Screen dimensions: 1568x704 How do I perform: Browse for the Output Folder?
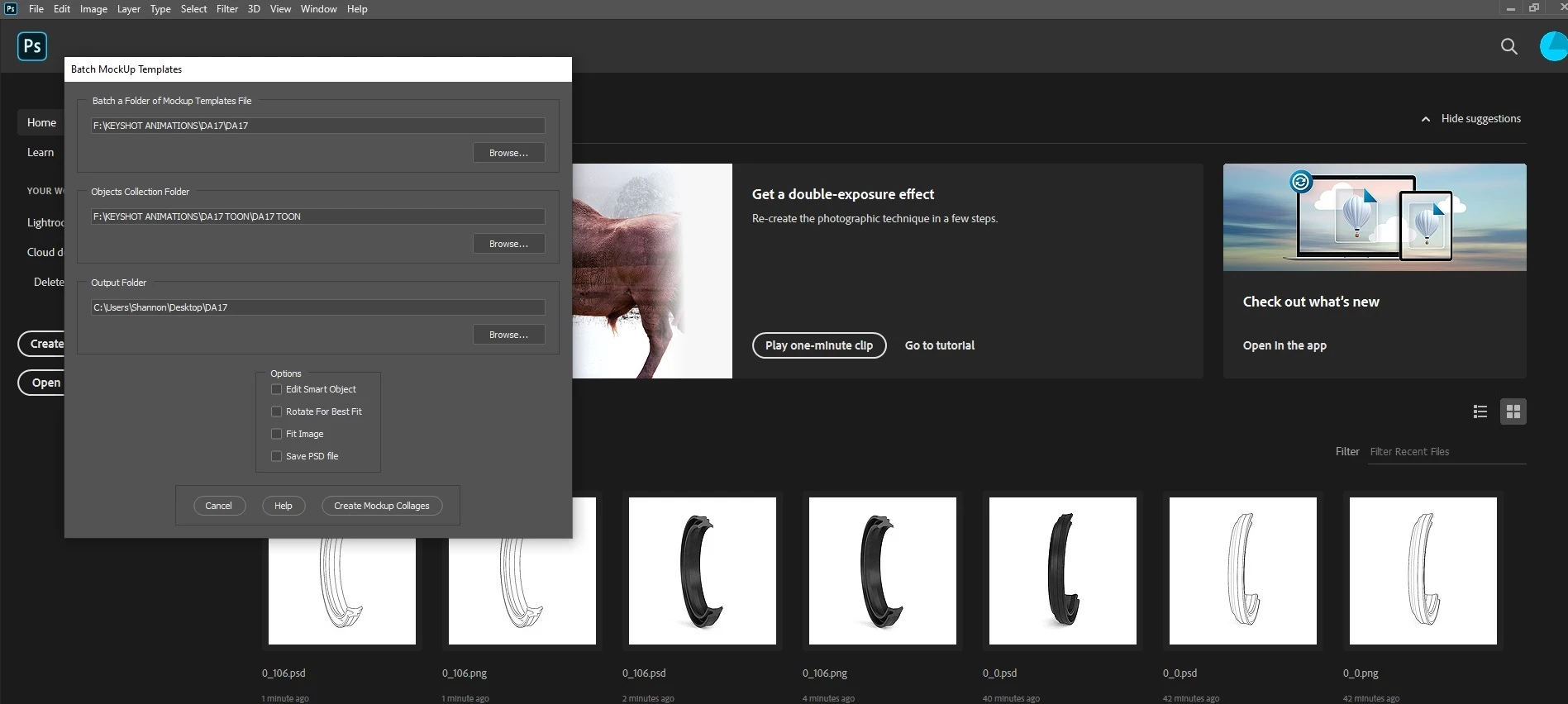pos(508,335)
